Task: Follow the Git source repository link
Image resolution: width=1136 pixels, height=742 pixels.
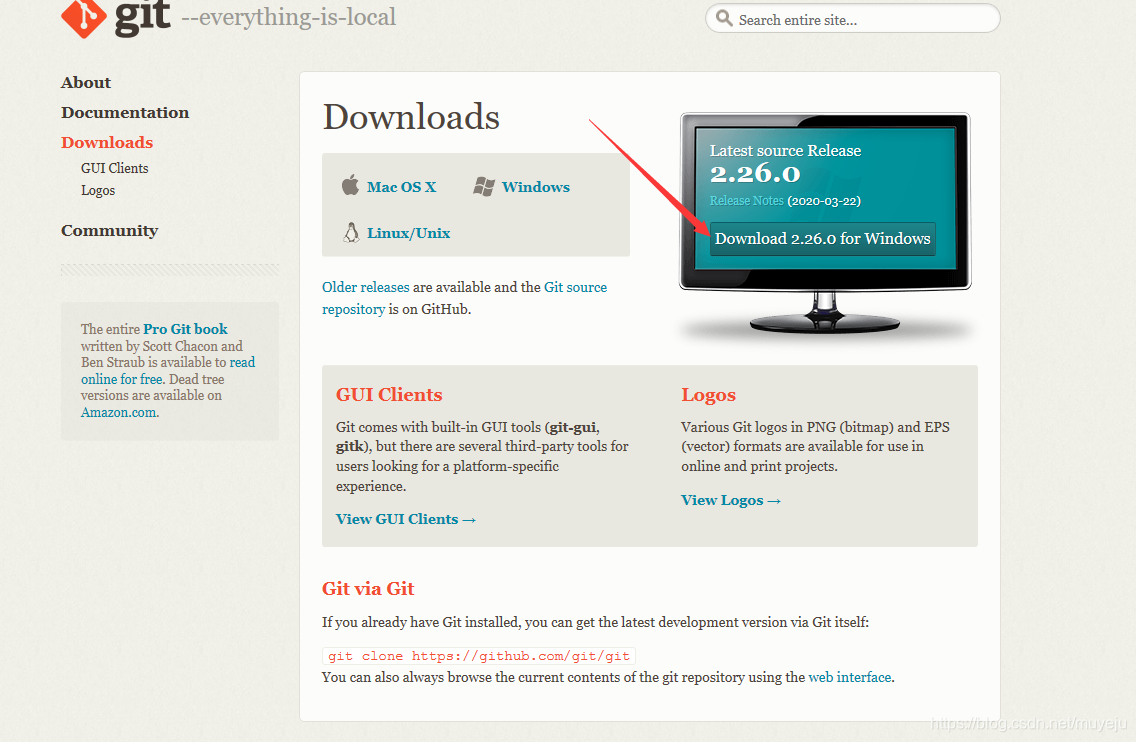Action: coord(464,298)
